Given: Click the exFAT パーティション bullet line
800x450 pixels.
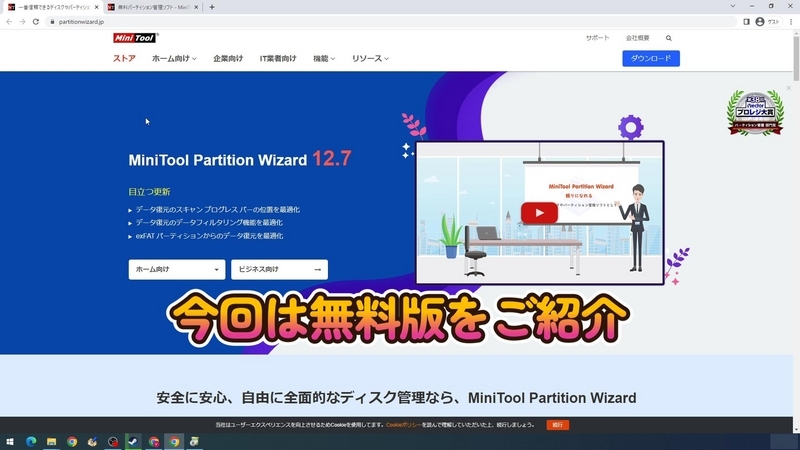Looking at the screenshot, I should pyautogui.click(x=209, y=236).
